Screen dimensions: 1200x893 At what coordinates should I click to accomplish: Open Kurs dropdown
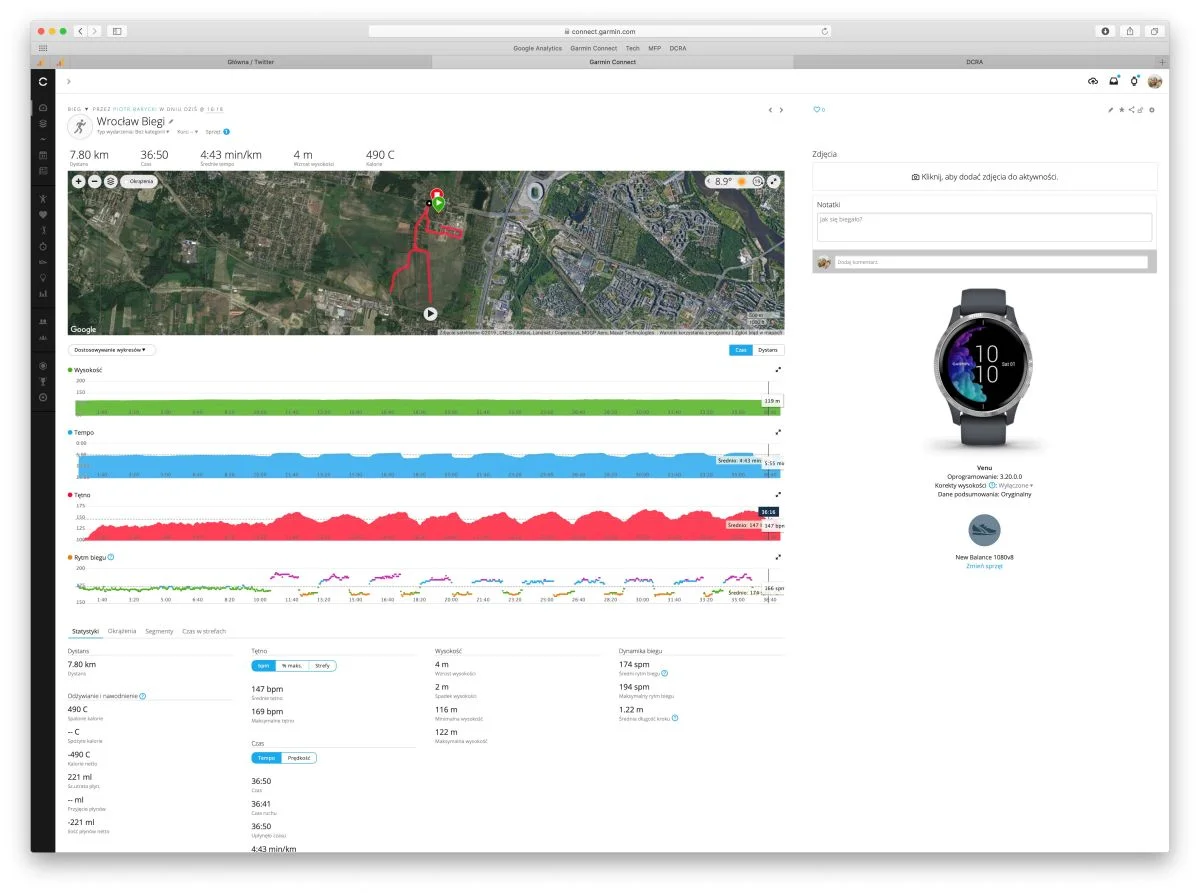coord(187,132)
